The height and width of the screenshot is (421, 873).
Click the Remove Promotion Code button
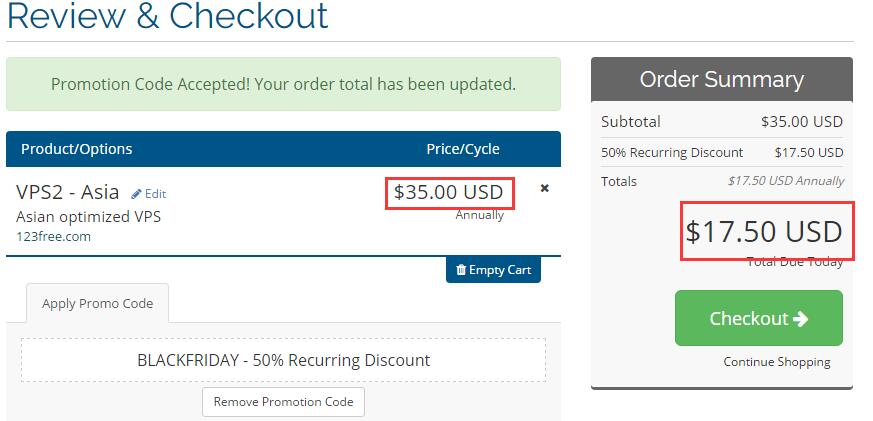(284, 402)
